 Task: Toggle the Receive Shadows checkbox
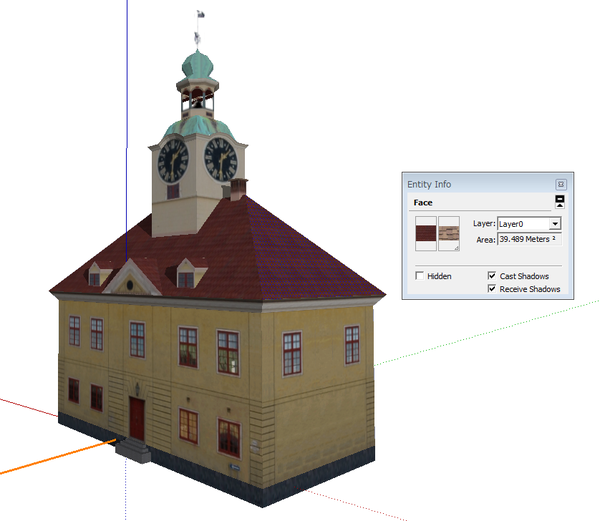click(492, 289)
